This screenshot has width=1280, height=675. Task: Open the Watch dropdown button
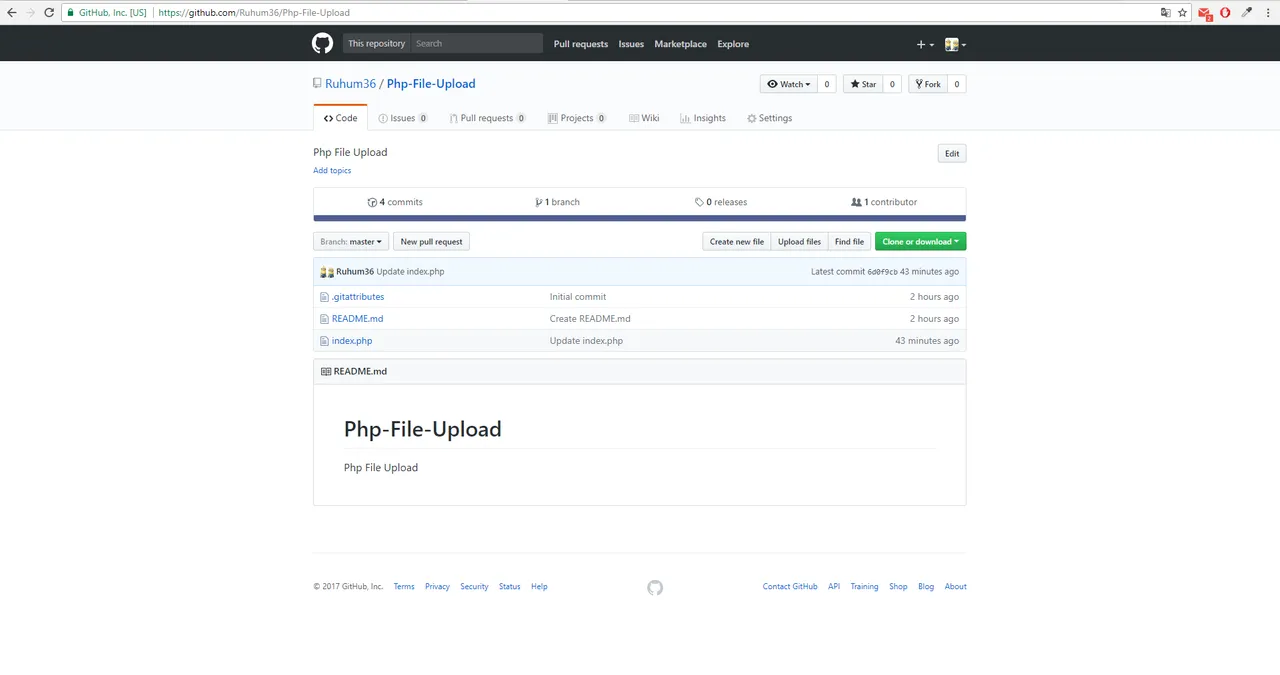pos(789,84)
